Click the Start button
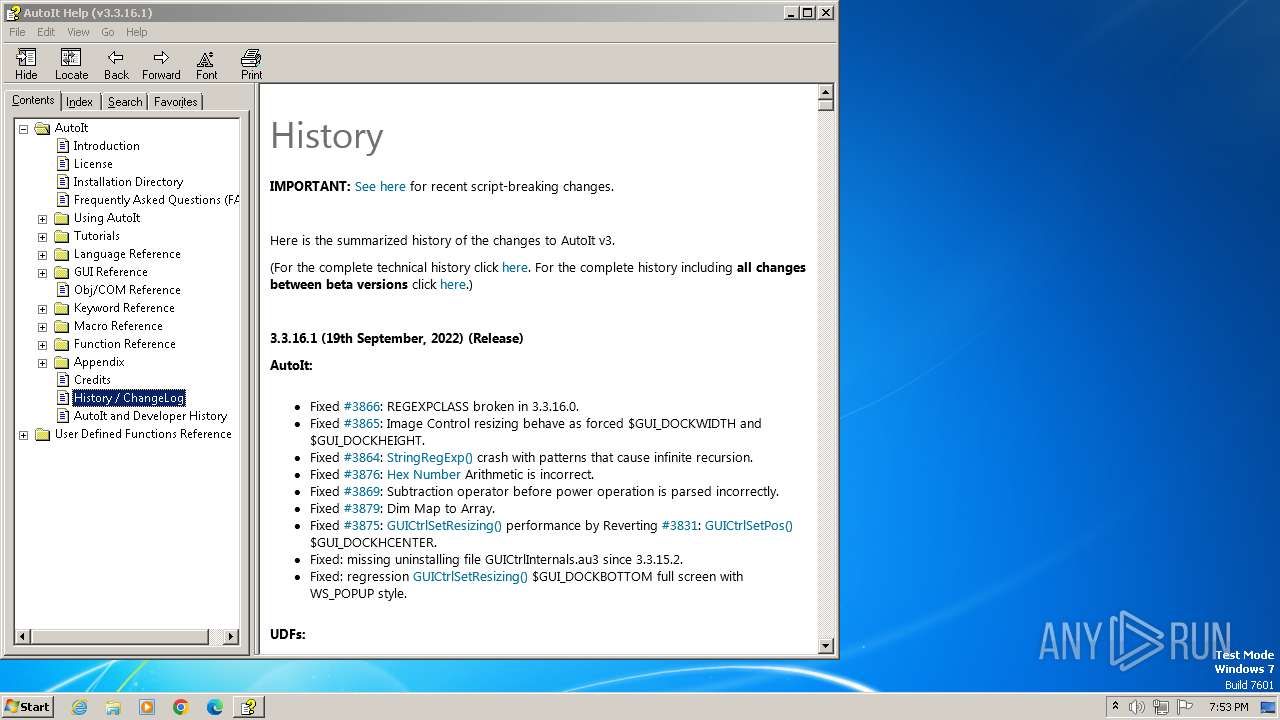The image size is (1280, 720). pos(28,707)
